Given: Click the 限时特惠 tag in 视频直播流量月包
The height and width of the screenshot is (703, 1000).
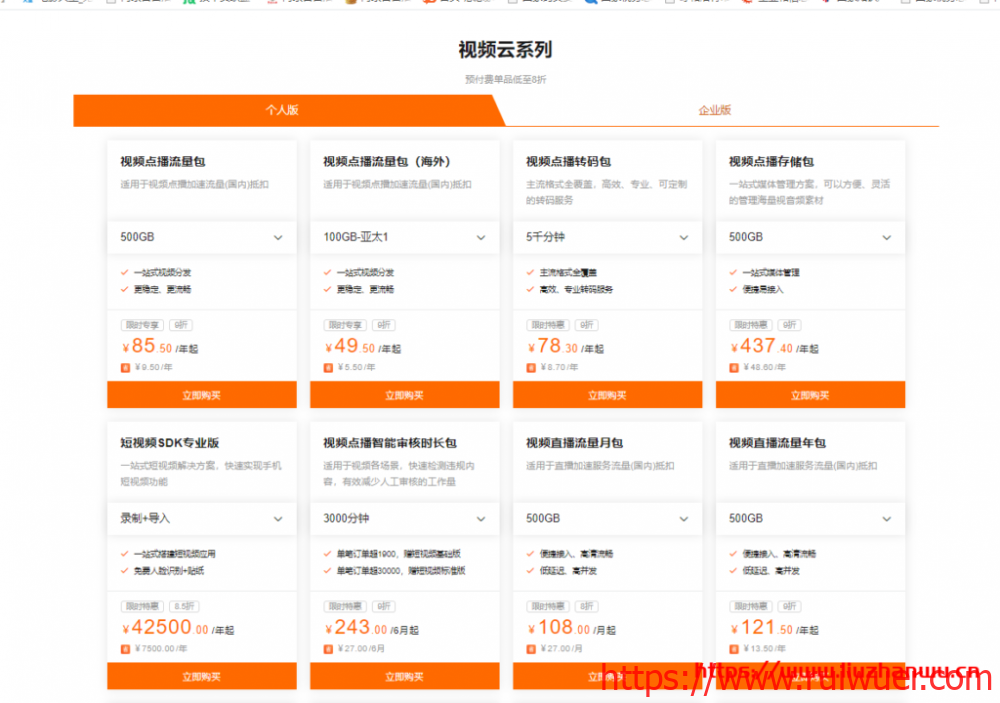Looking at the screenshot, I should (x=549, y=606).
